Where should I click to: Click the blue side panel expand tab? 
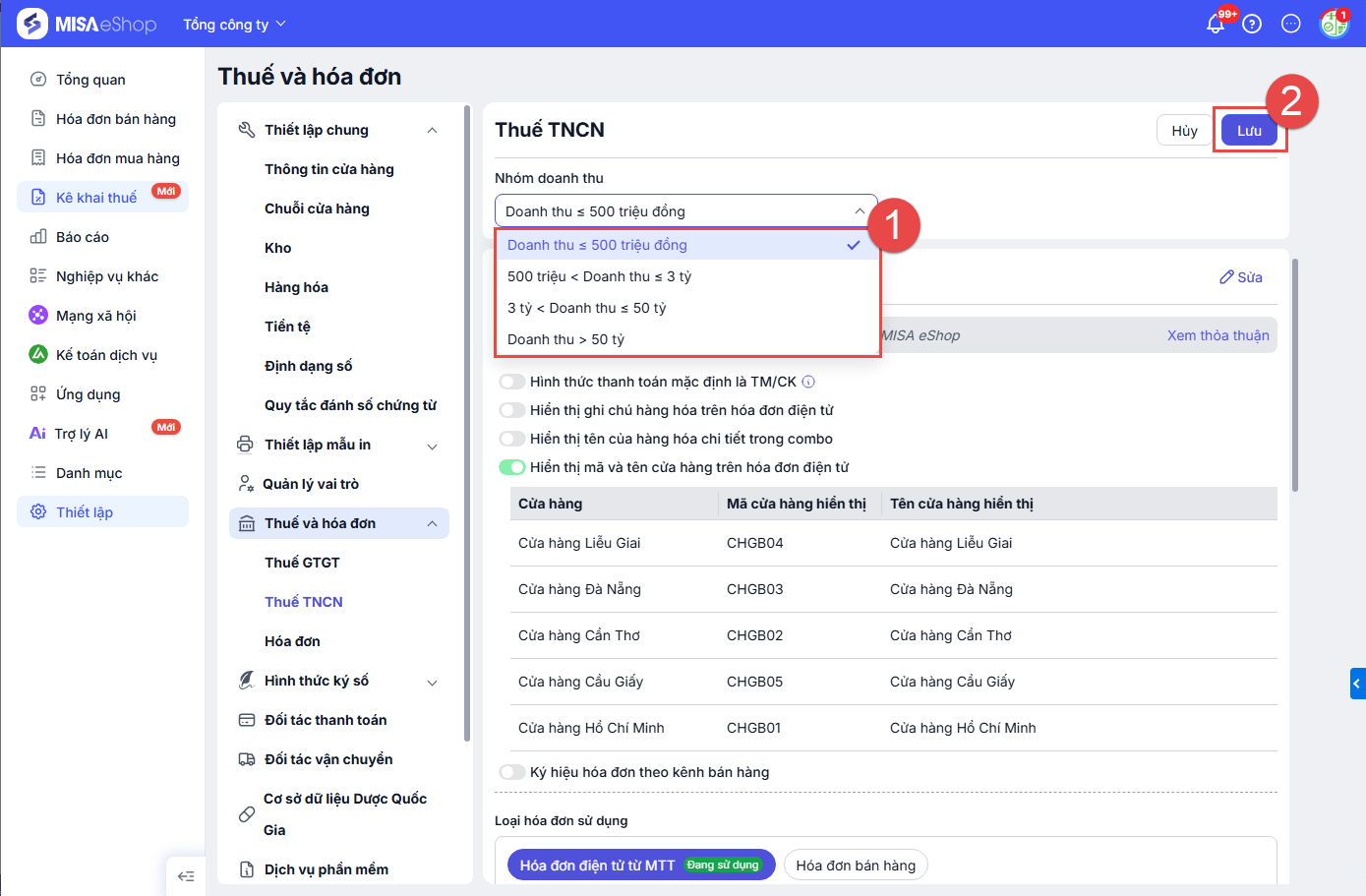click(1357, 684)
